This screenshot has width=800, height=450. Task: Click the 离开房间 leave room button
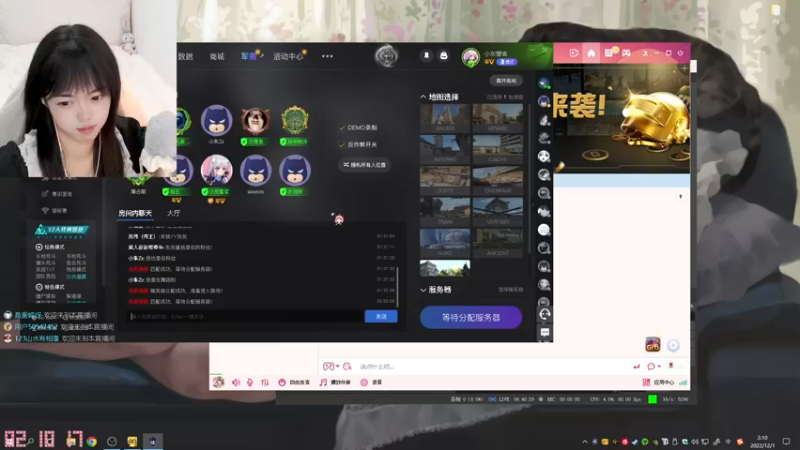(x=506, y=81)
